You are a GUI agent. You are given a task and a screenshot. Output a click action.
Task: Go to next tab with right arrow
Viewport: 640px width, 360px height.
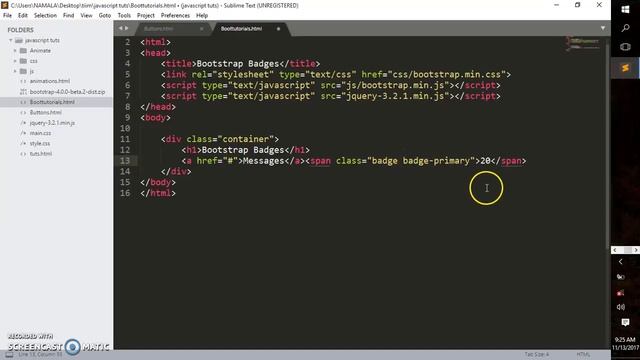click(127, 28)
